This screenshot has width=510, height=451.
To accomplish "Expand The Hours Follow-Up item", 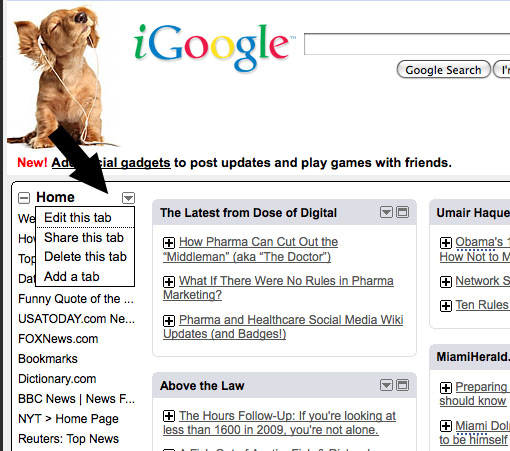I will tap(169, 416).
